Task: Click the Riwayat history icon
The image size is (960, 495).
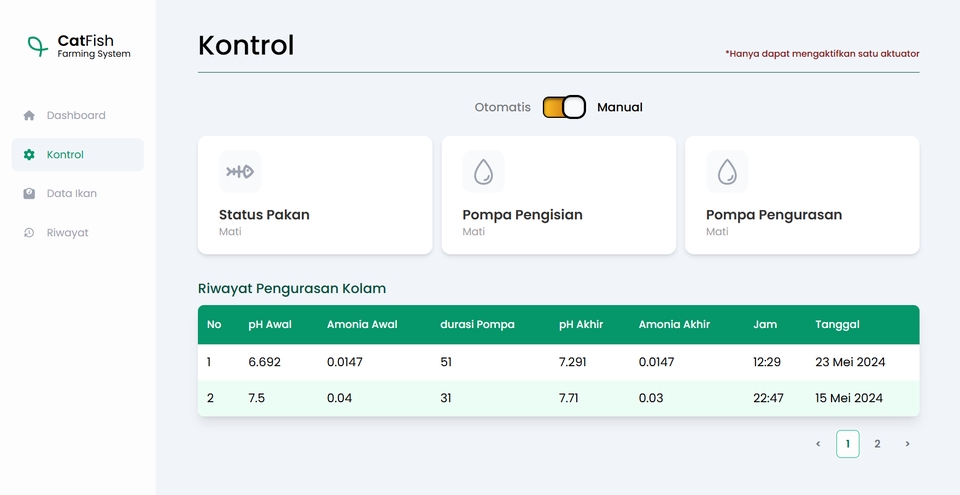Action: pos(29,233)
